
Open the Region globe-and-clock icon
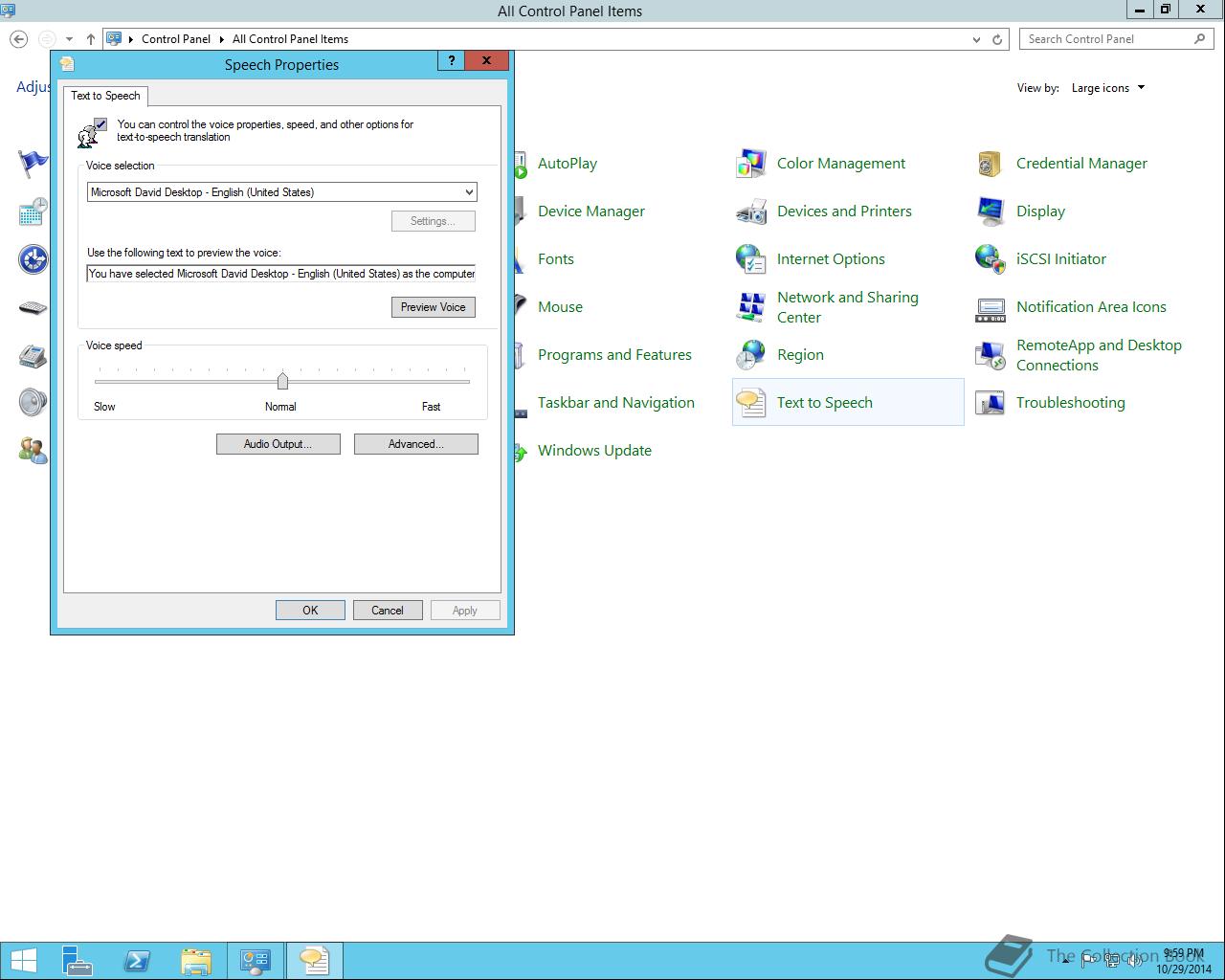click(751, 355)
